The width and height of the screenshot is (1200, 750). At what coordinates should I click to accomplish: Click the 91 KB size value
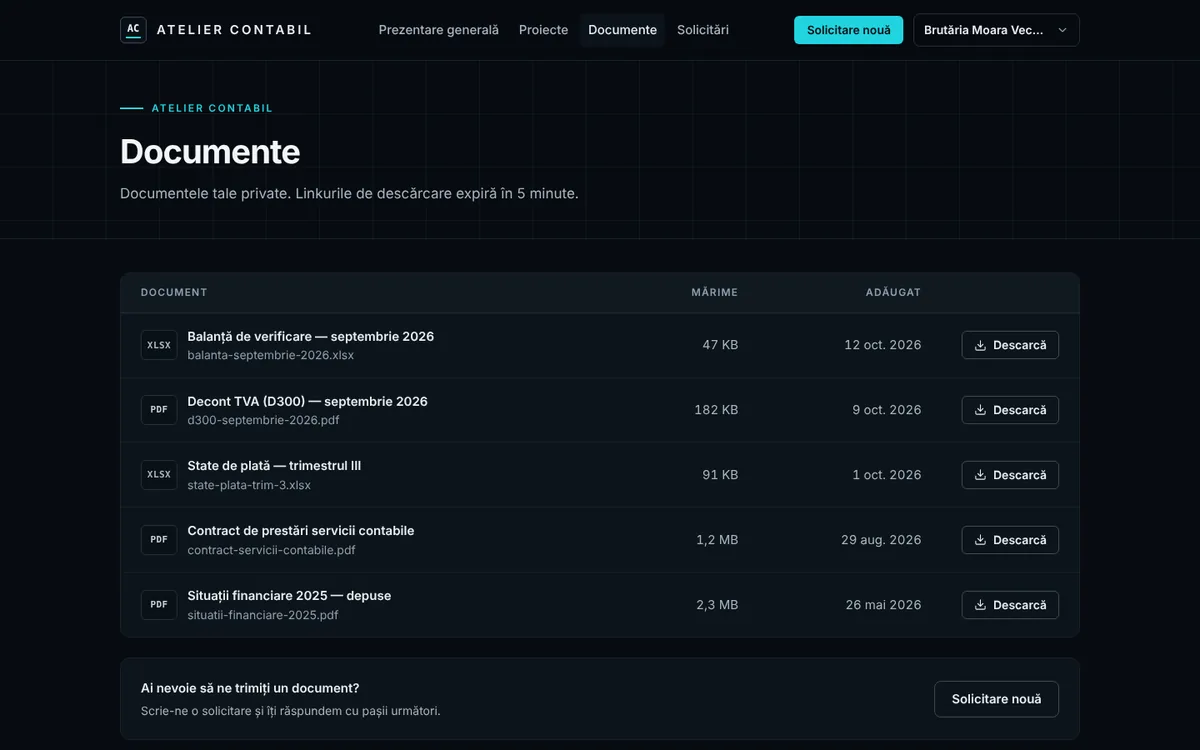[720, 475]
